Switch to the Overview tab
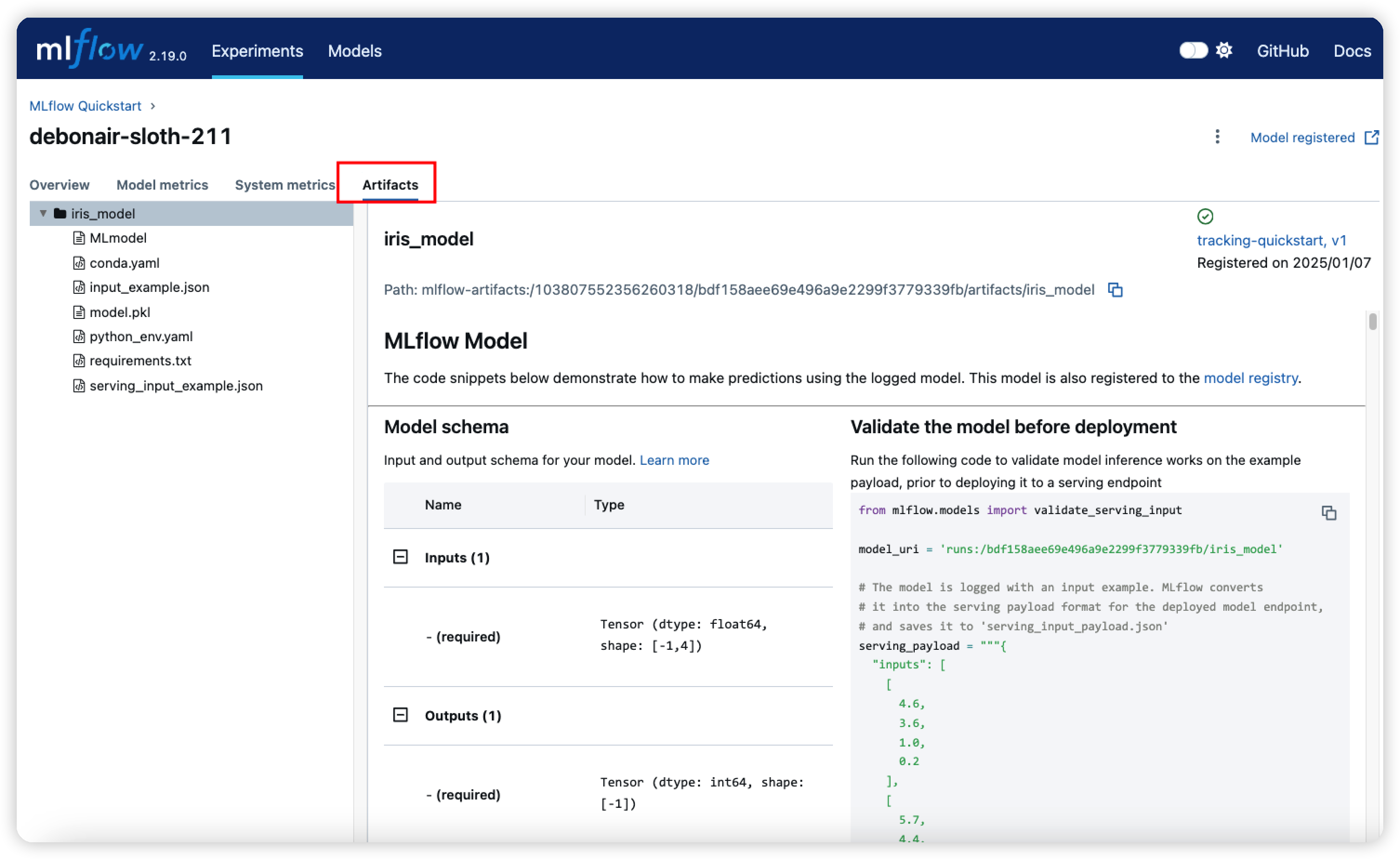This screenshot has height=859, width=1400. pyautogui.click(x=59, y=185)
